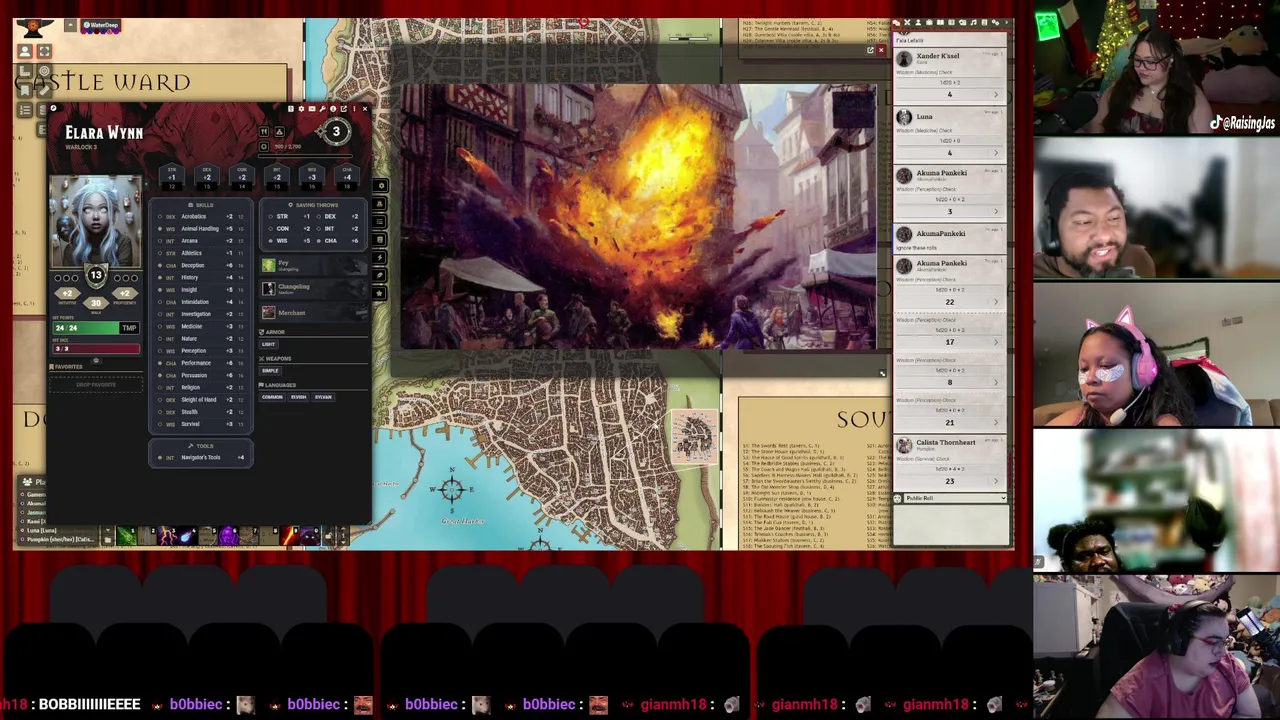Roll the CHA ability score +4
Viewport: 1280px width, 720px height.
347,177
